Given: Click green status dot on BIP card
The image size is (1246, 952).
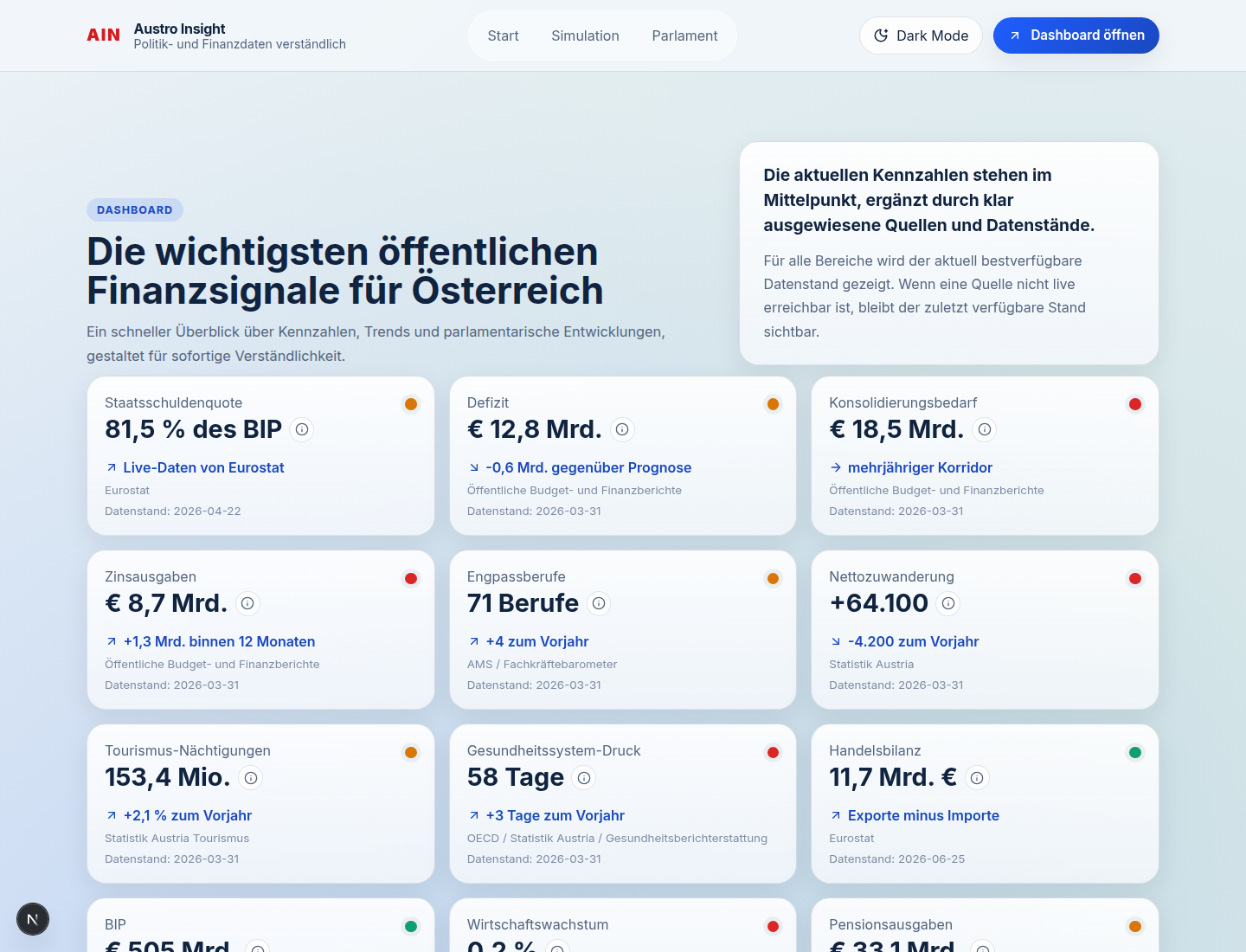Looking at the screenshot, I should tap(411, 926).
